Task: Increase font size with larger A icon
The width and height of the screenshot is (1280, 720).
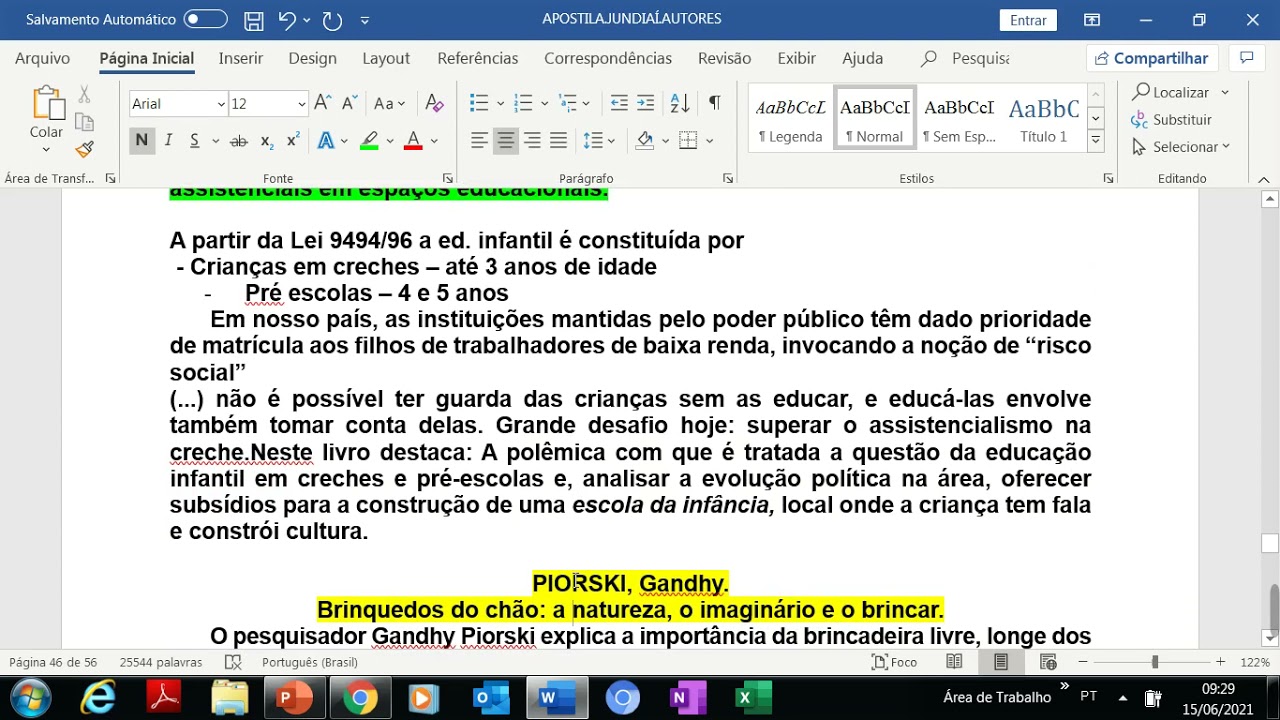Action: (322, 103)
